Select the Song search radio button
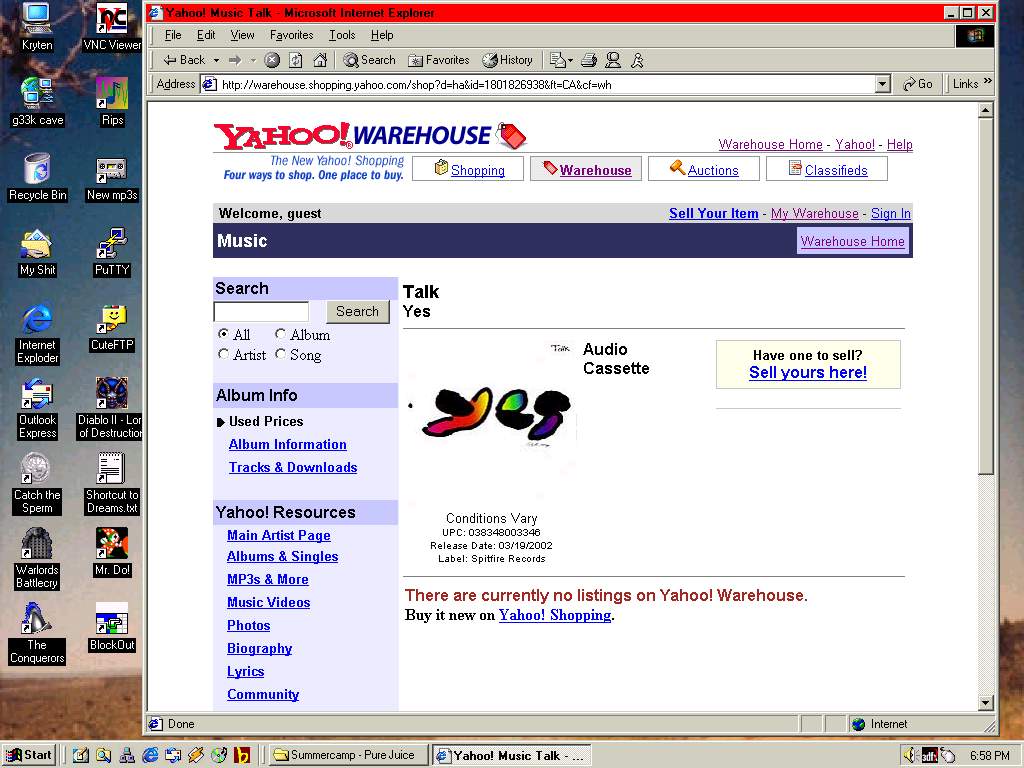This screenshot has height=768, width=1024. coord(280,354)
